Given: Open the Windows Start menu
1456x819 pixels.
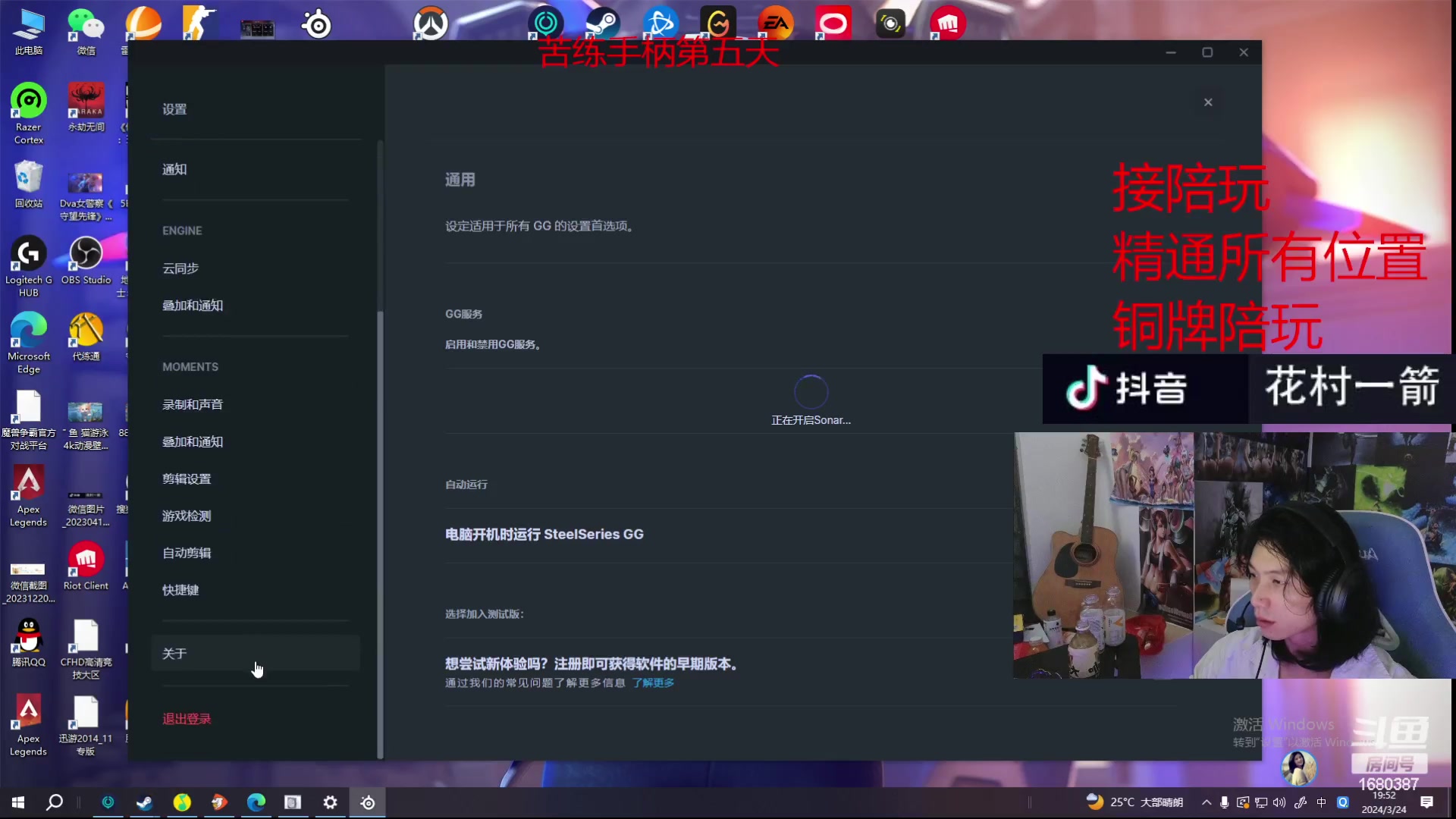Looking at the screenshot, I should click(18, 802).
